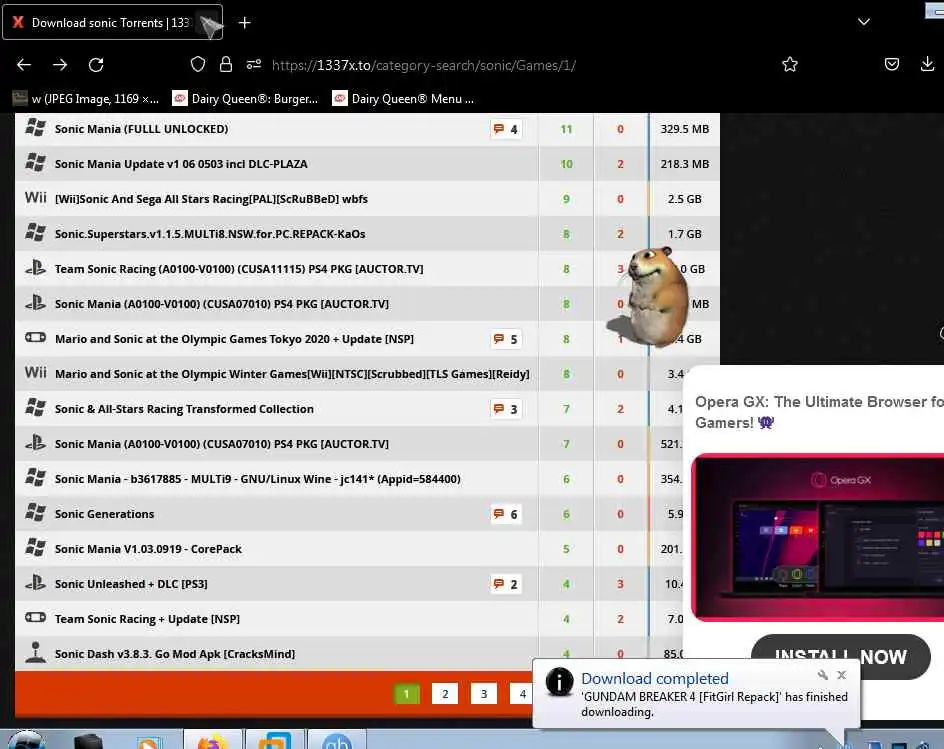944x749 pixels.
Task: Open the 'Dairy Queen® Menu' bookmark
Action: tap(403, 99)
